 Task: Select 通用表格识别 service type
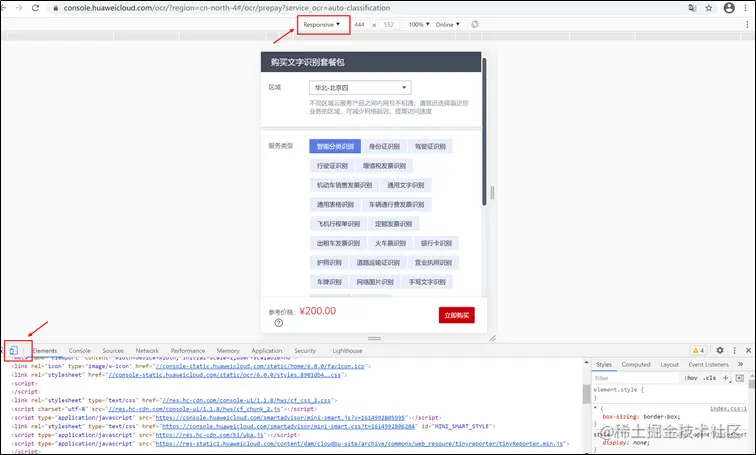point(335,204)
